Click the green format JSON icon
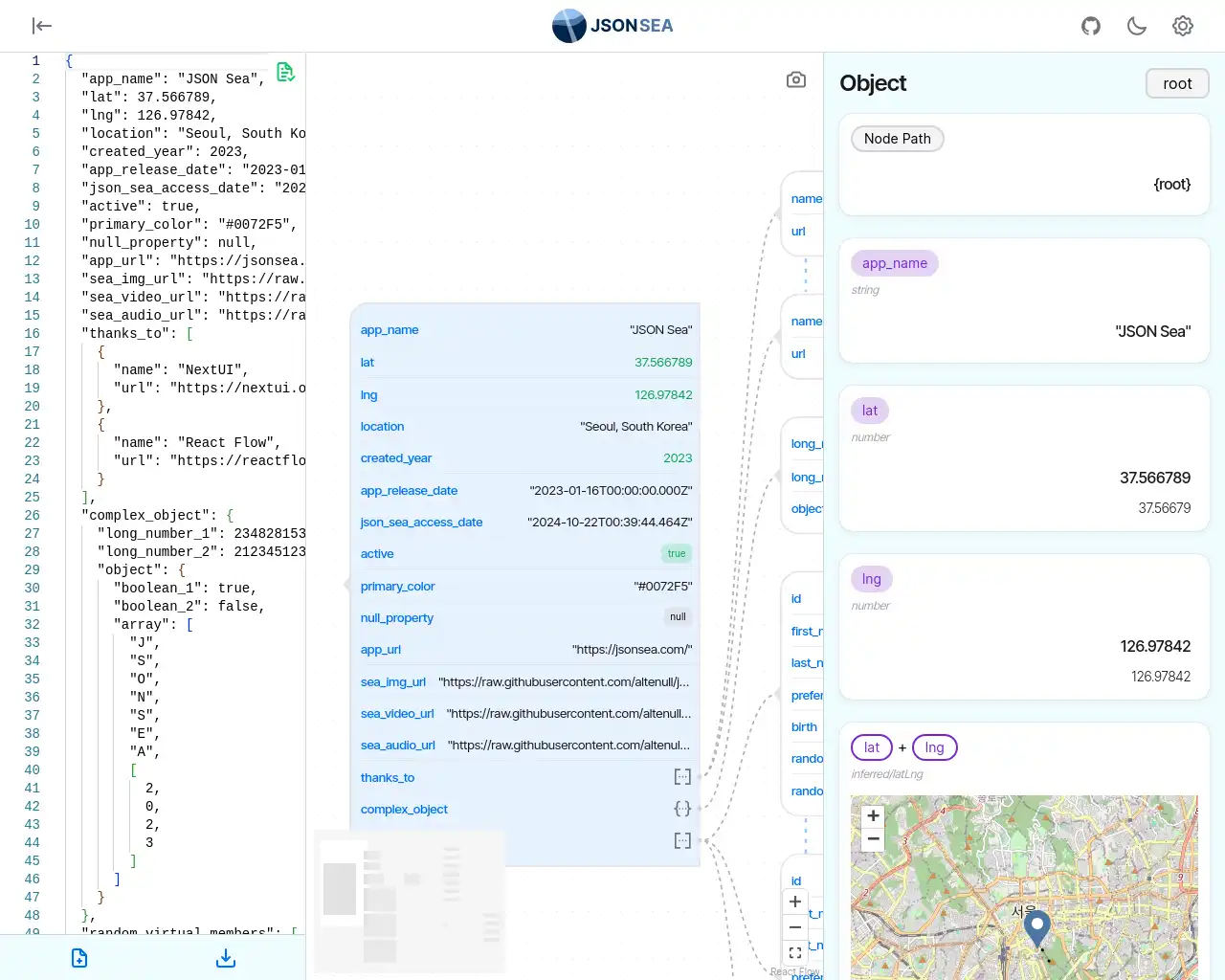 (x=285, y=72)
